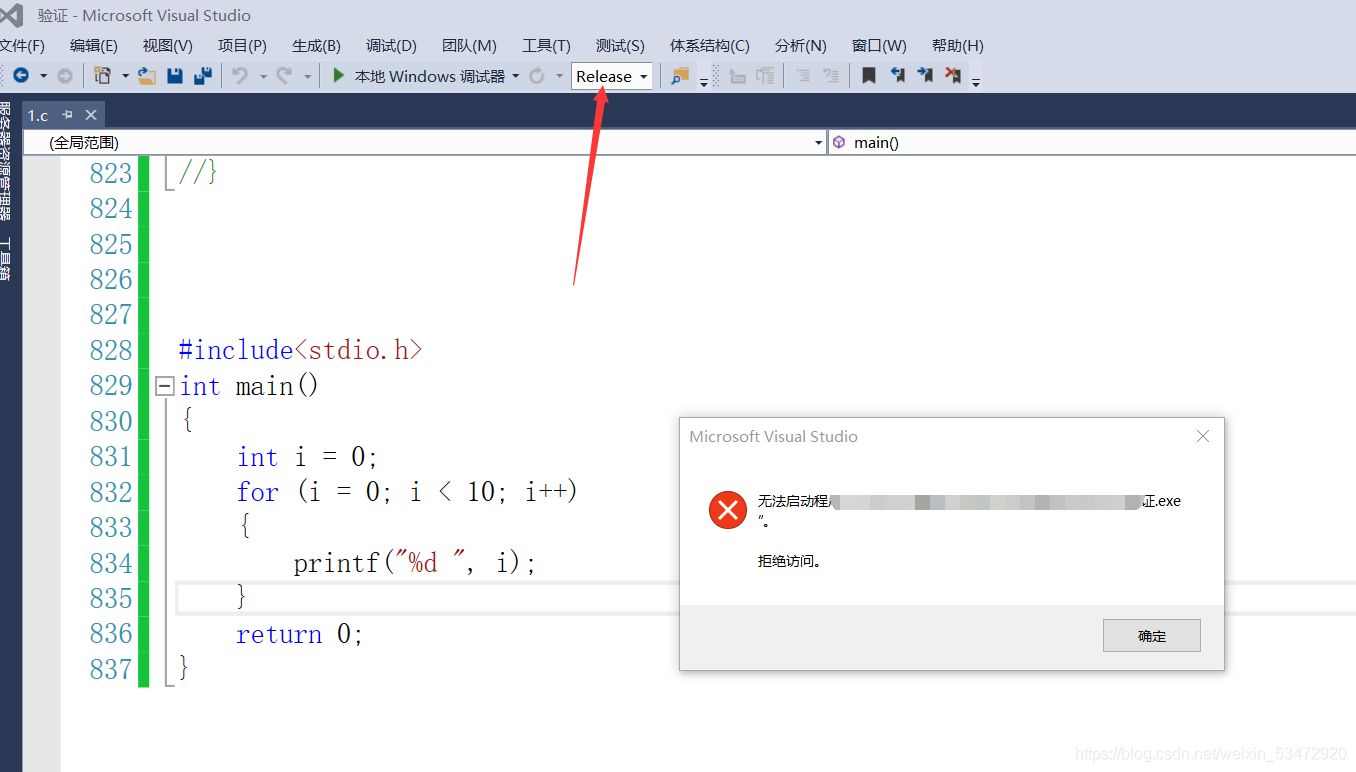The image size is (1356, 772).
Task: Click the decrease indent icon
Action: 803,76
